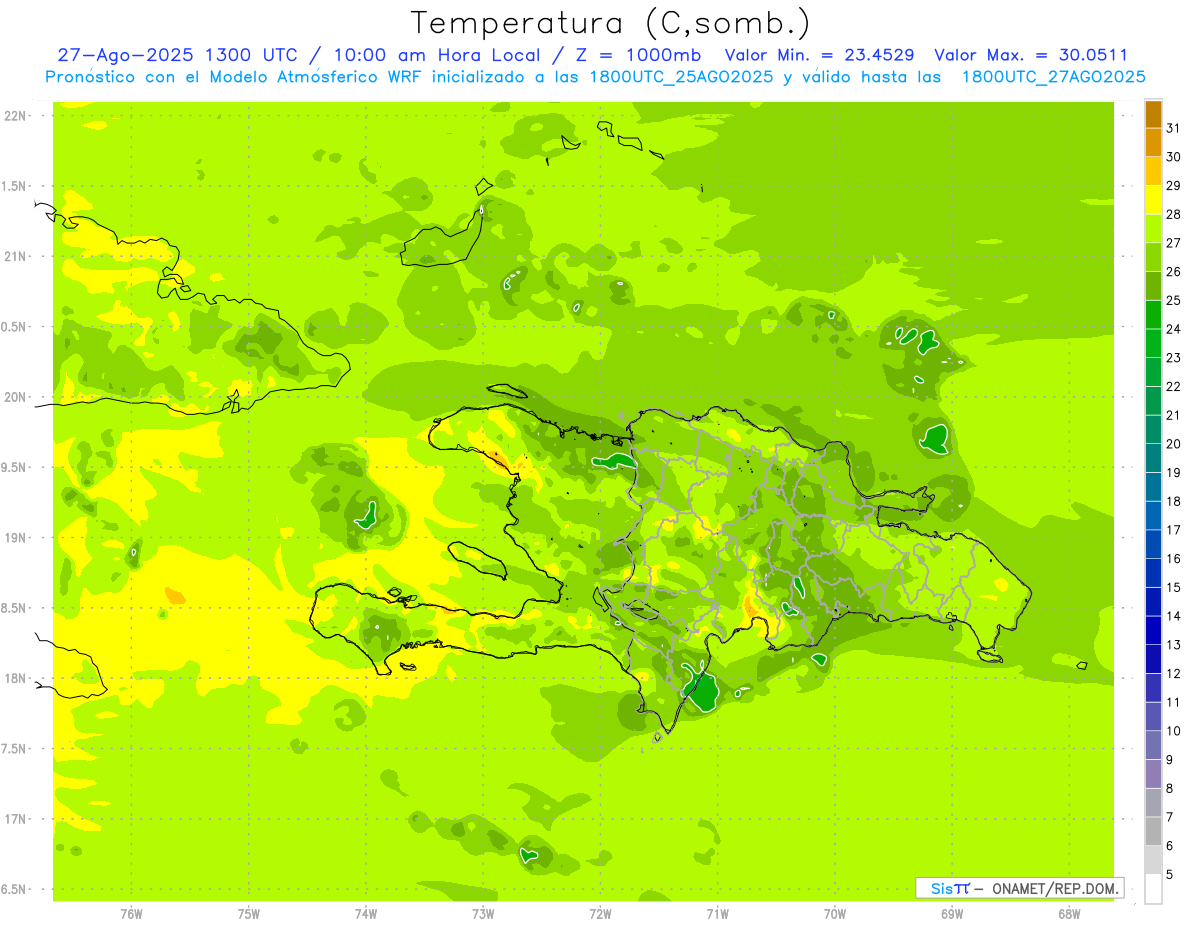Click the '69W' longitude axis label
This screenshot has height=927, width=1200.
[952, 913]
